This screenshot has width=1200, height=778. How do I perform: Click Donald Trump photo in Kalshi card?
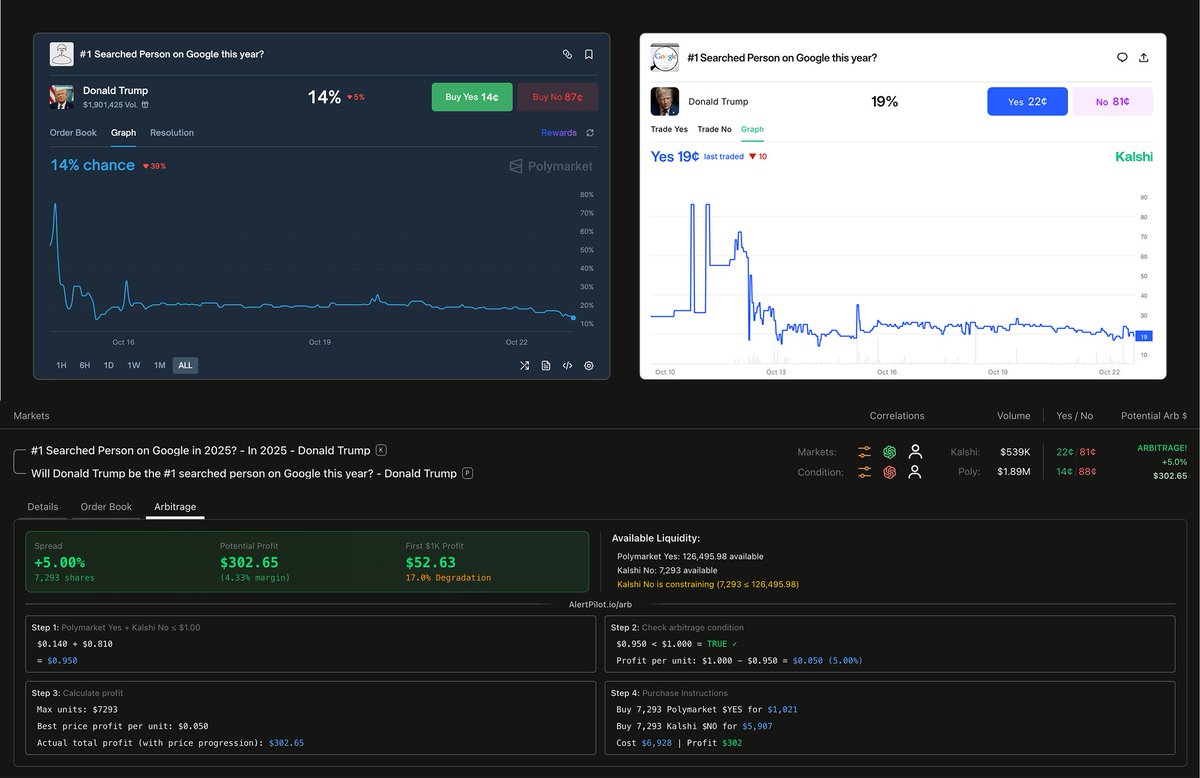[x=665, y=101]
